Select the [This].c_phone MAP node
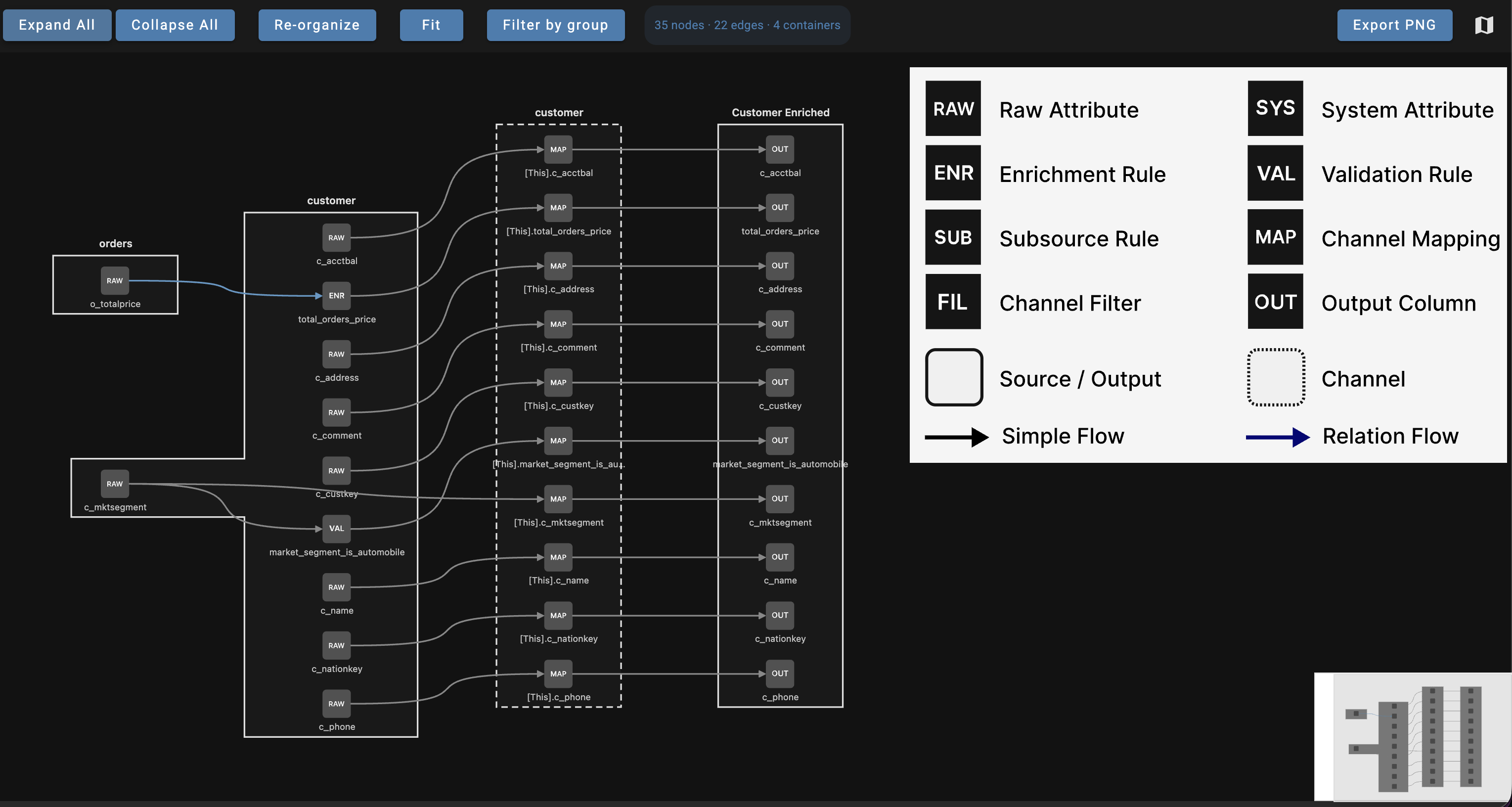The image size is (1512, 807). coord(558,674)
